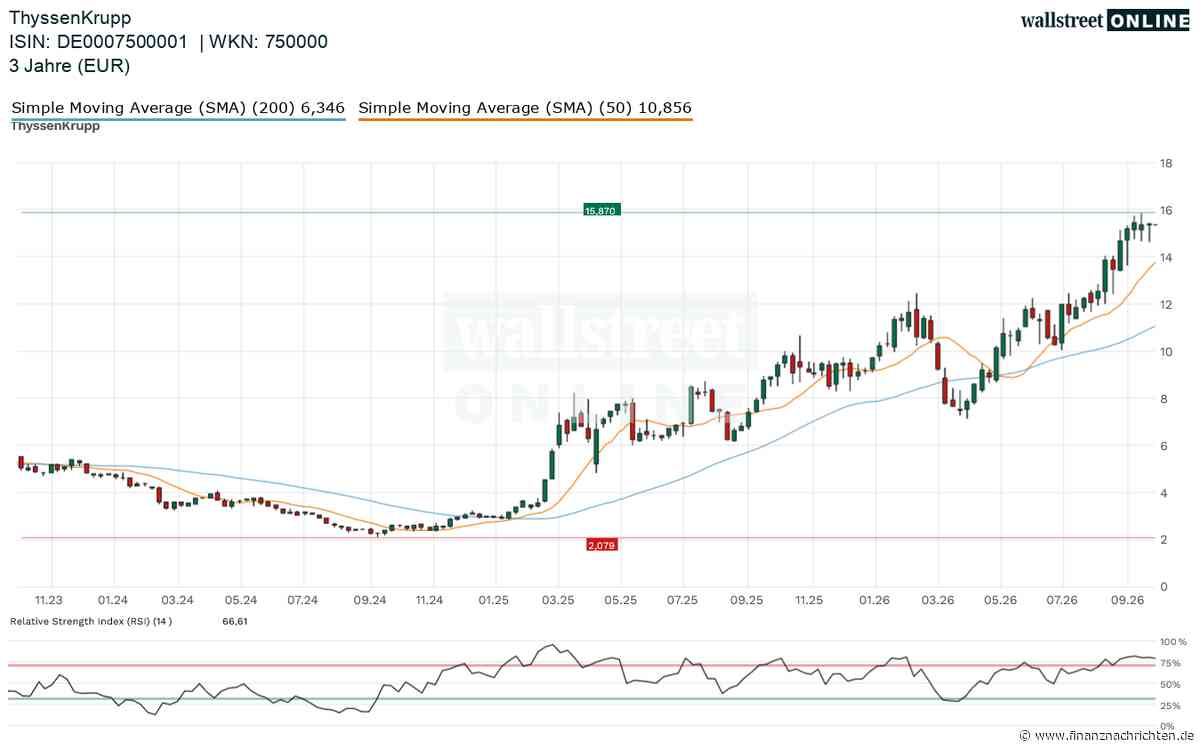This screenshot has width=1200, height=750.
Task: Click the price axis label 8
Action: 1163,398
